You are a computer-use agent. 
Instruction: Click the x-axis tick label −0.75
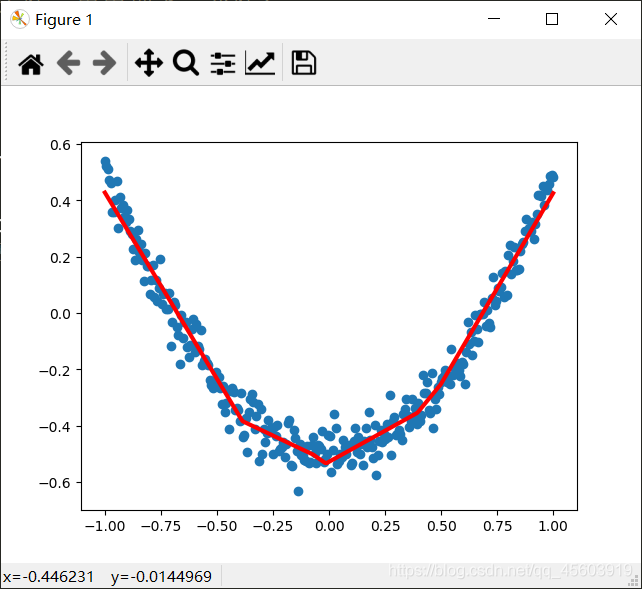pos(161,526)
